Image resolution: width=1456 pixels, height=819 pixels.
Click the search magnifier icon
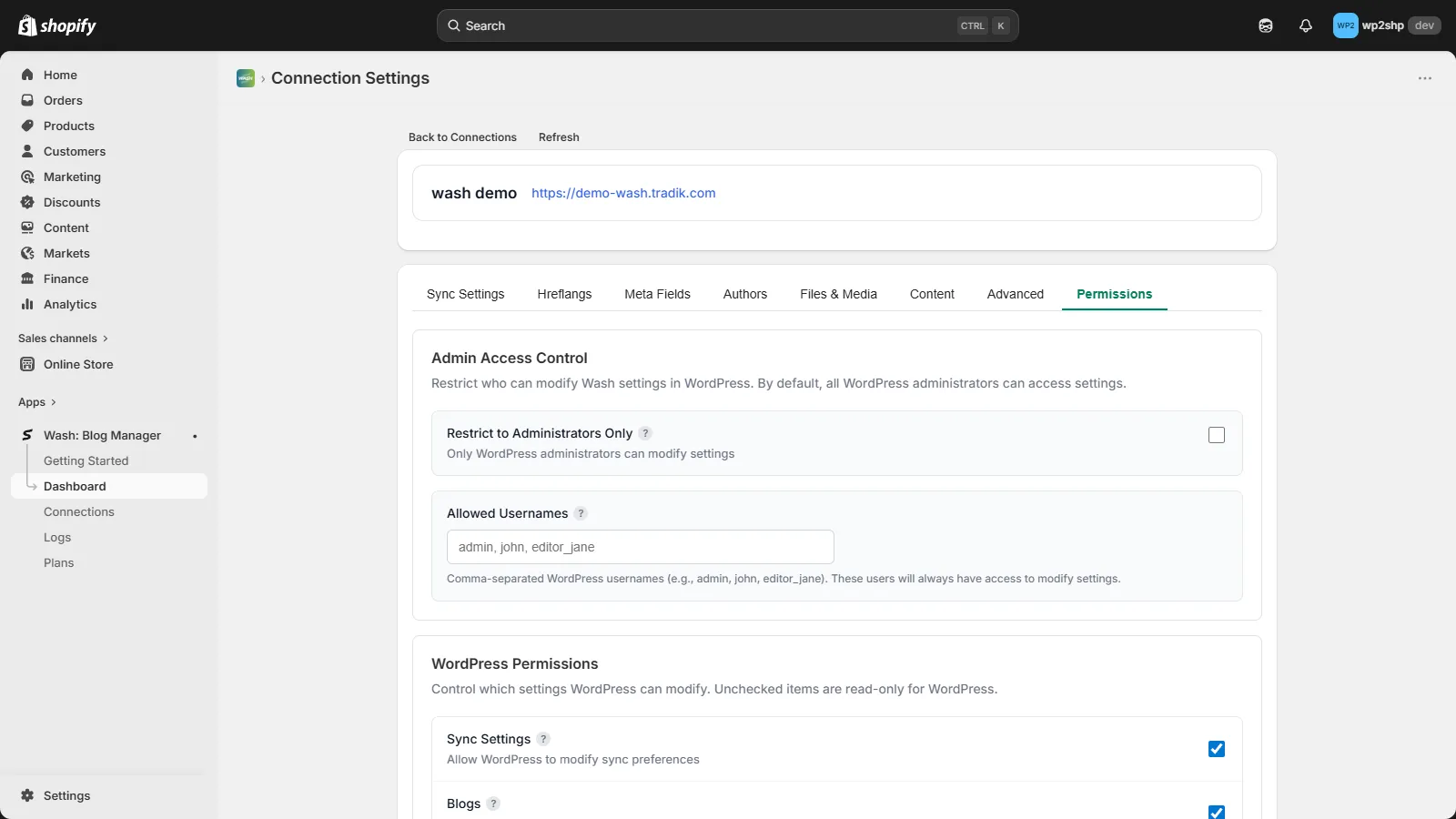[453, 25]
